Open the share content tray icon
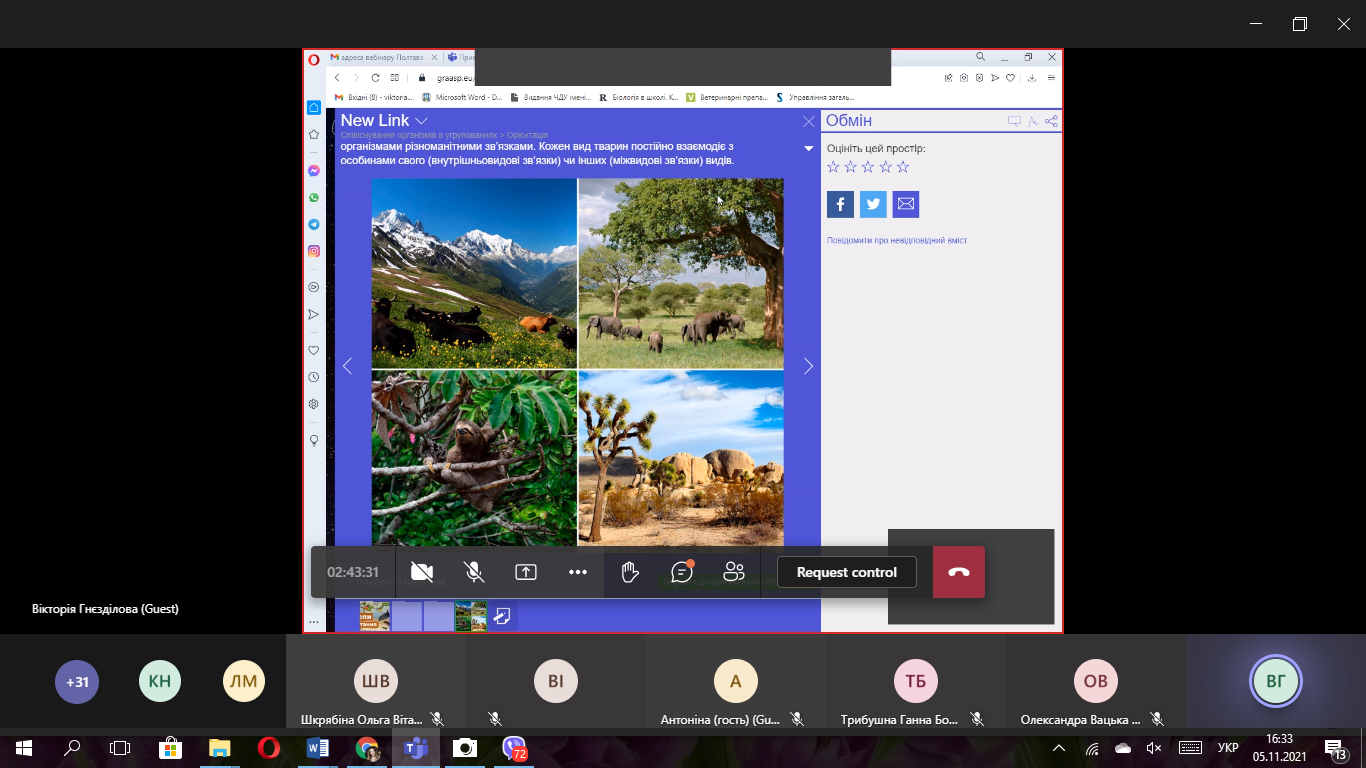Image resolution: width=1366 pixels, height=768 pixels. click(x=526, y=572)
